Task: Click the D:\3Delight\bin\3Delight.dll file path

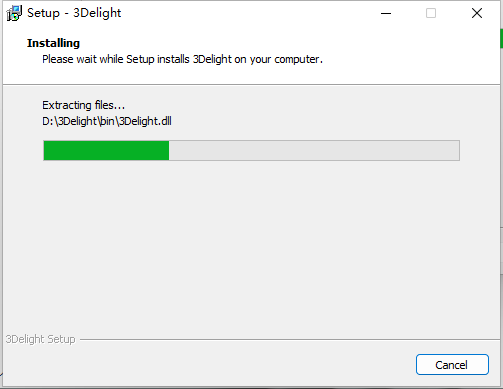Action: click(x=107, y=121)
